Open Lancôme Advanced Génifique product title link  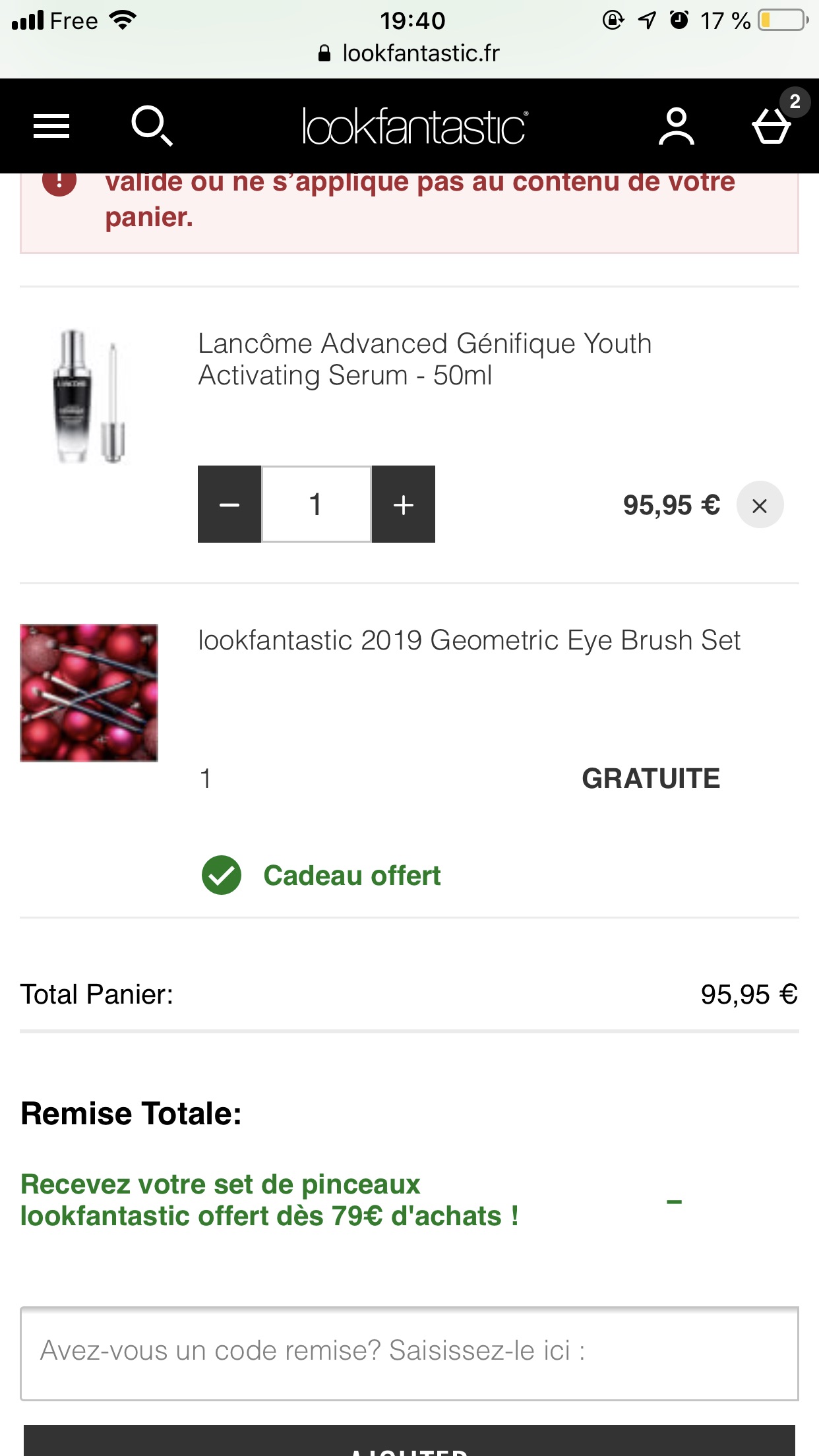tap(425, 359)
